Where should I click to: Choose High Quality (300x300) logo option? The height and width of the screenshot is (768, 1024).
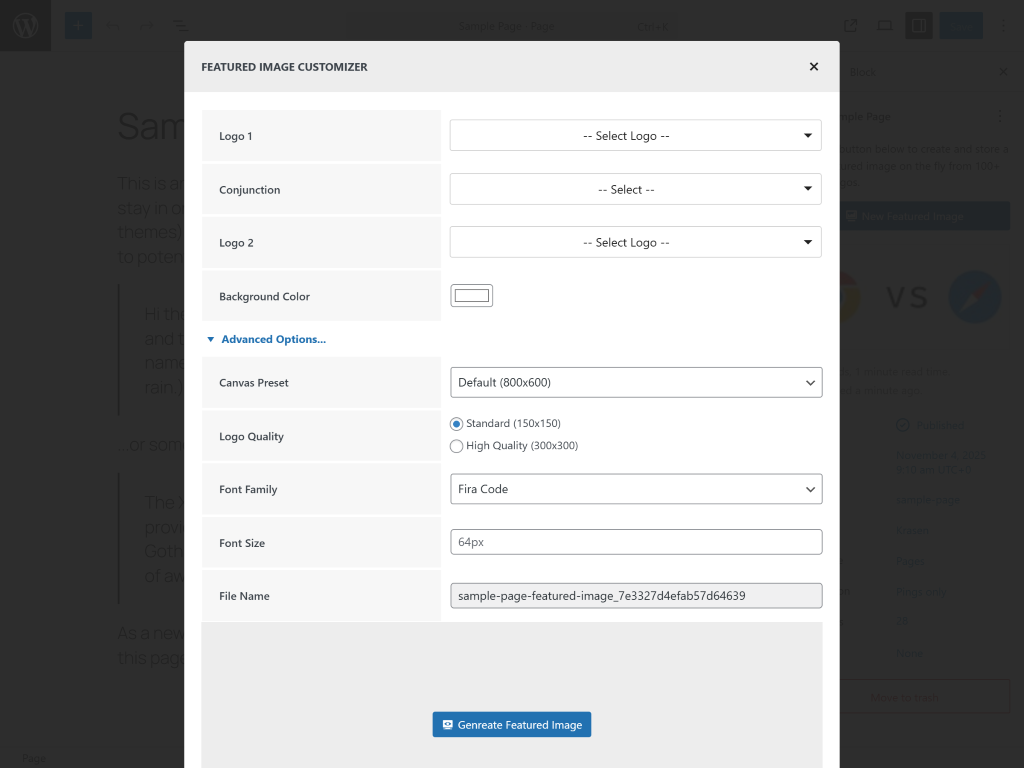click(x=457, y=446)
